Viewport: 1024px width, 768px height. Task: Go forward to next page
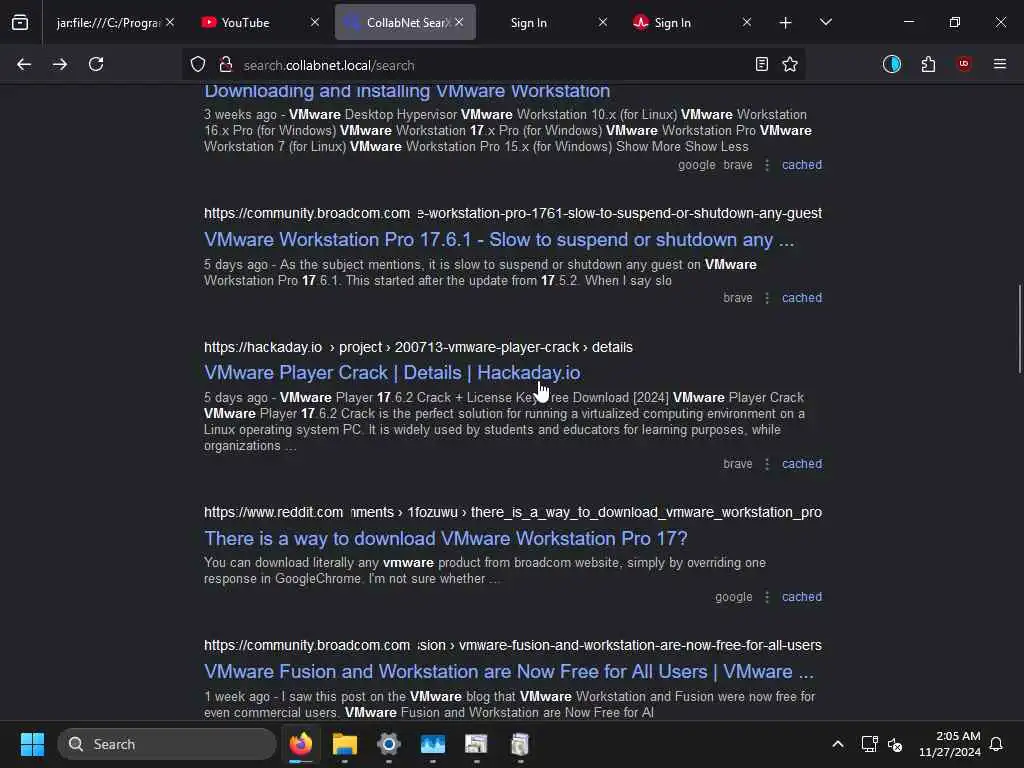point(59,64)
